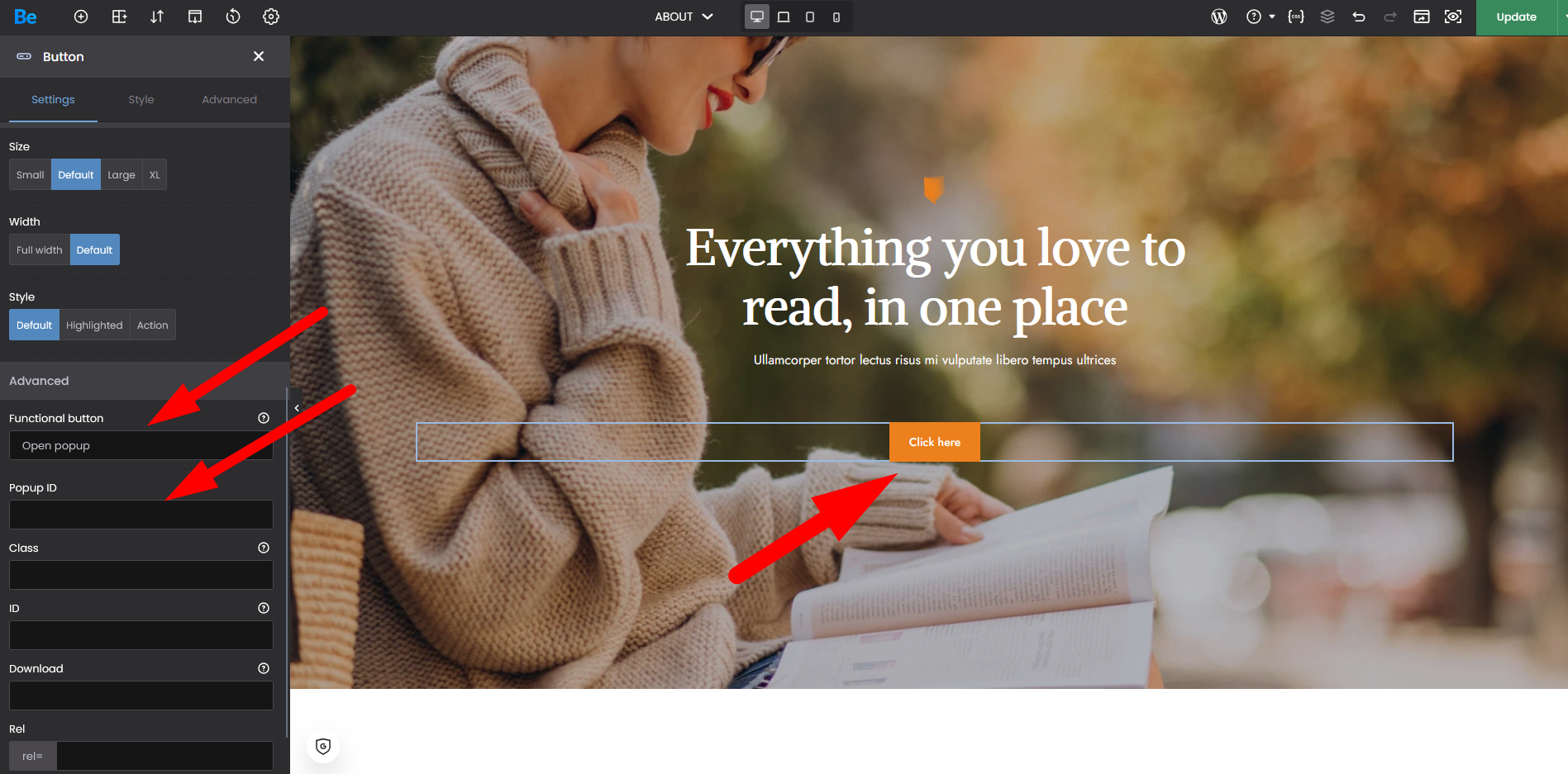This screenshot has height=774, width=1568.
Task: Open the history revisions icon
Action: coord(233,17)
